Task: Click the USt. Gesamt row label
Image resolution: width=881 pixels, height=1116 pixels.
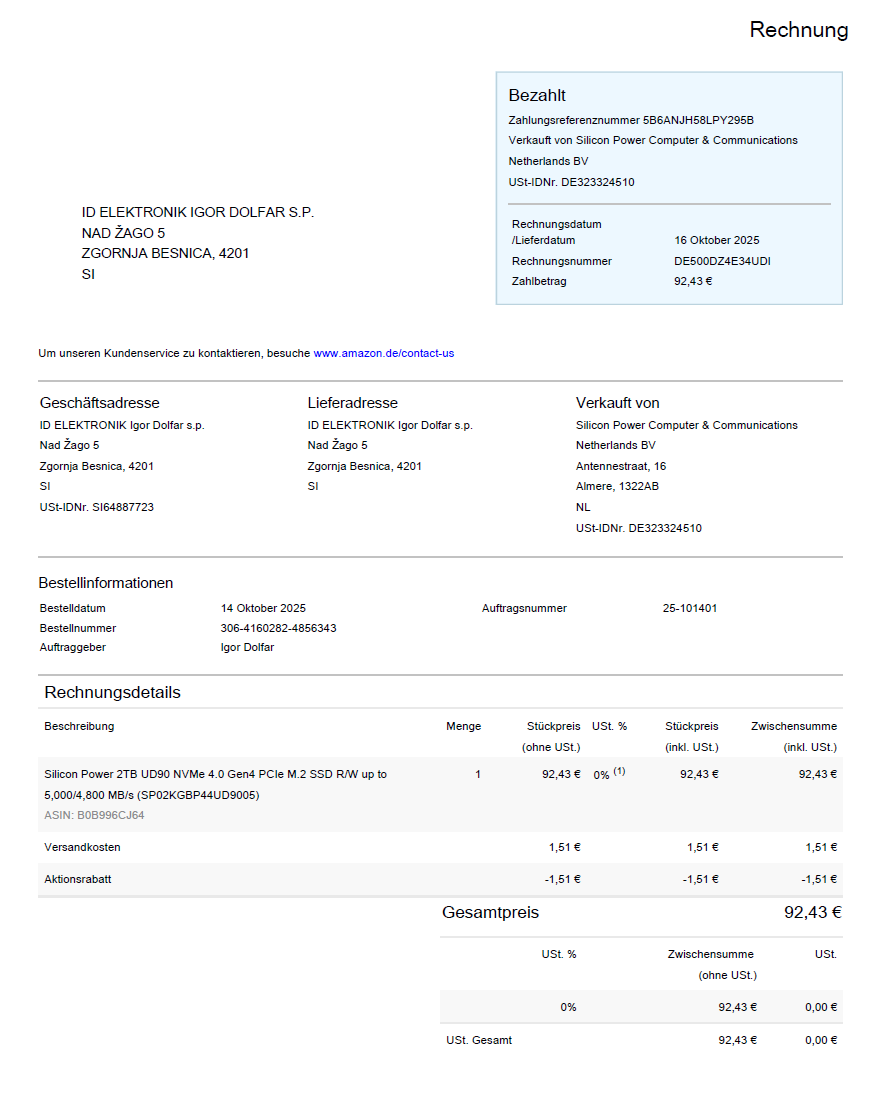Action: (x=479, y=1040)
